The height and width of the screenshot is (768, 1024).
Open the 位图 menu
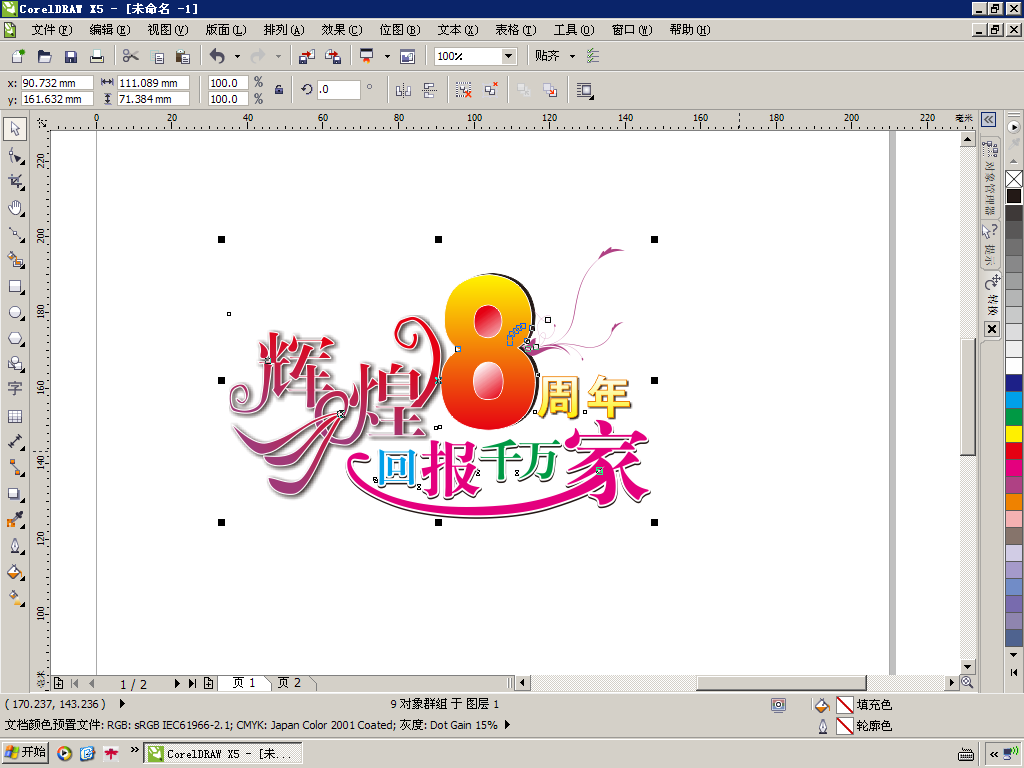[400, 29]
